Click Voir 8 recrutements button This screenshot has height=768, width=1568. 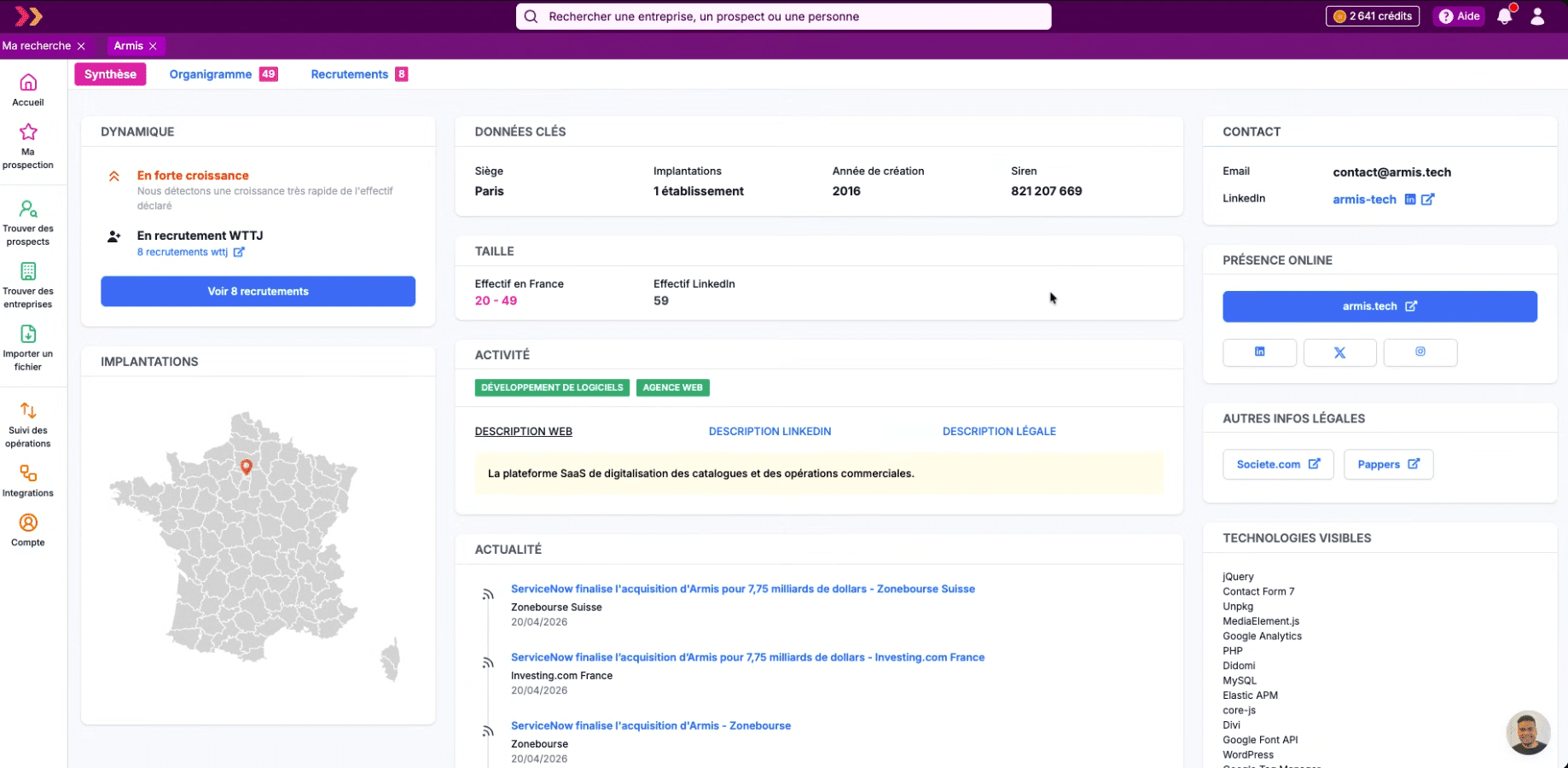coord(258,291)
